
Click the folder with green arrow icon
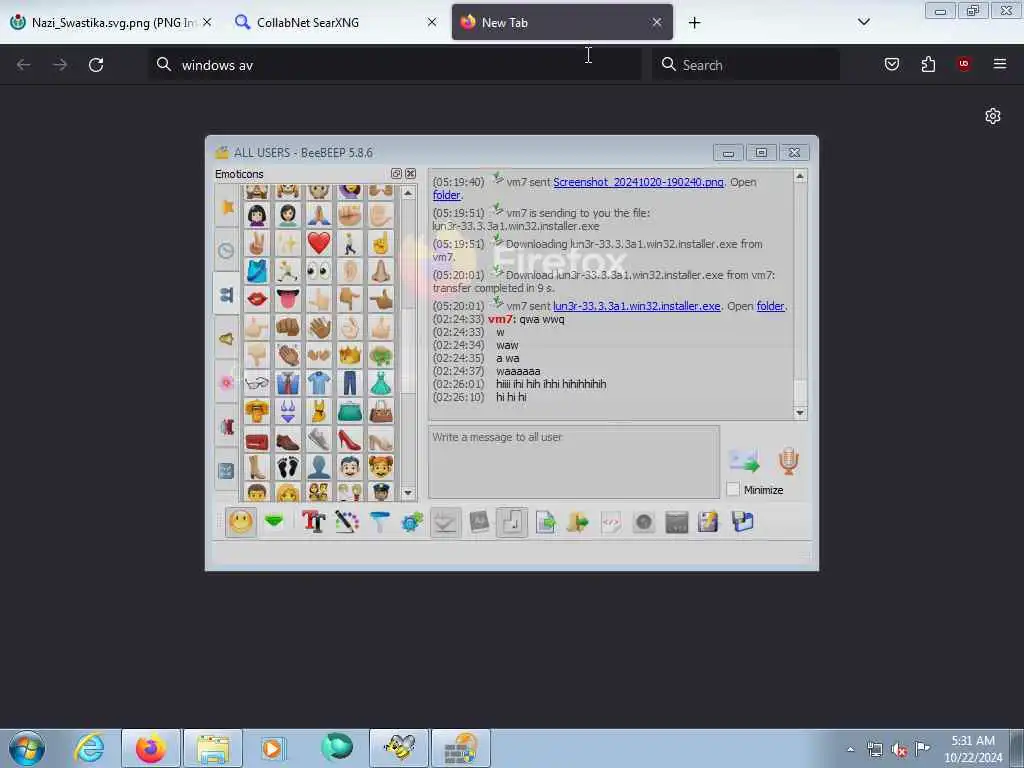[x=577, y=522]
